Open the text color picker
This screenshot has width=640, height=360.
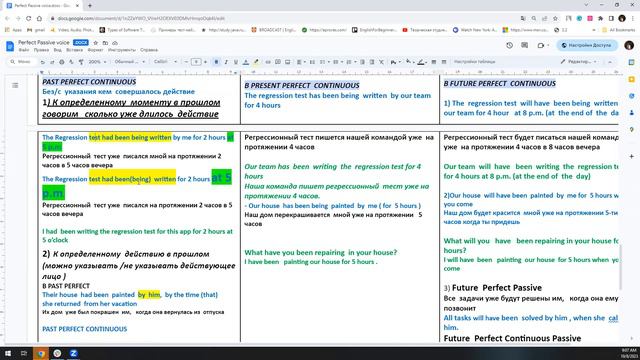tap(246, 62)
